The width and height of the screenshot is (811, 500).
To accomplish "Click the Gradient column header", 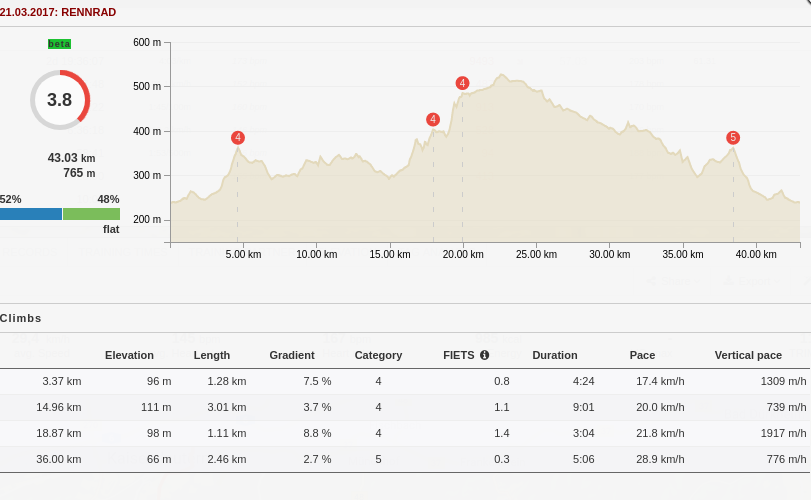I will (292, 355).
